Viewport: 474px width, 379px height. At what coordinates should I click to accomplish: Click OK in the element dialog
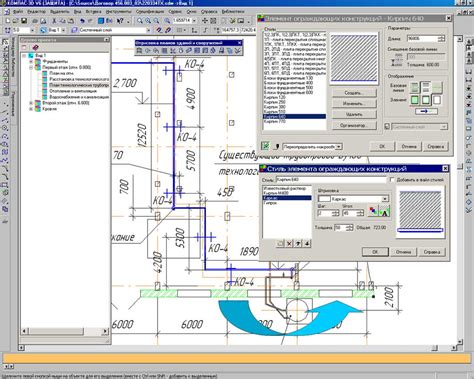(382, 146)
